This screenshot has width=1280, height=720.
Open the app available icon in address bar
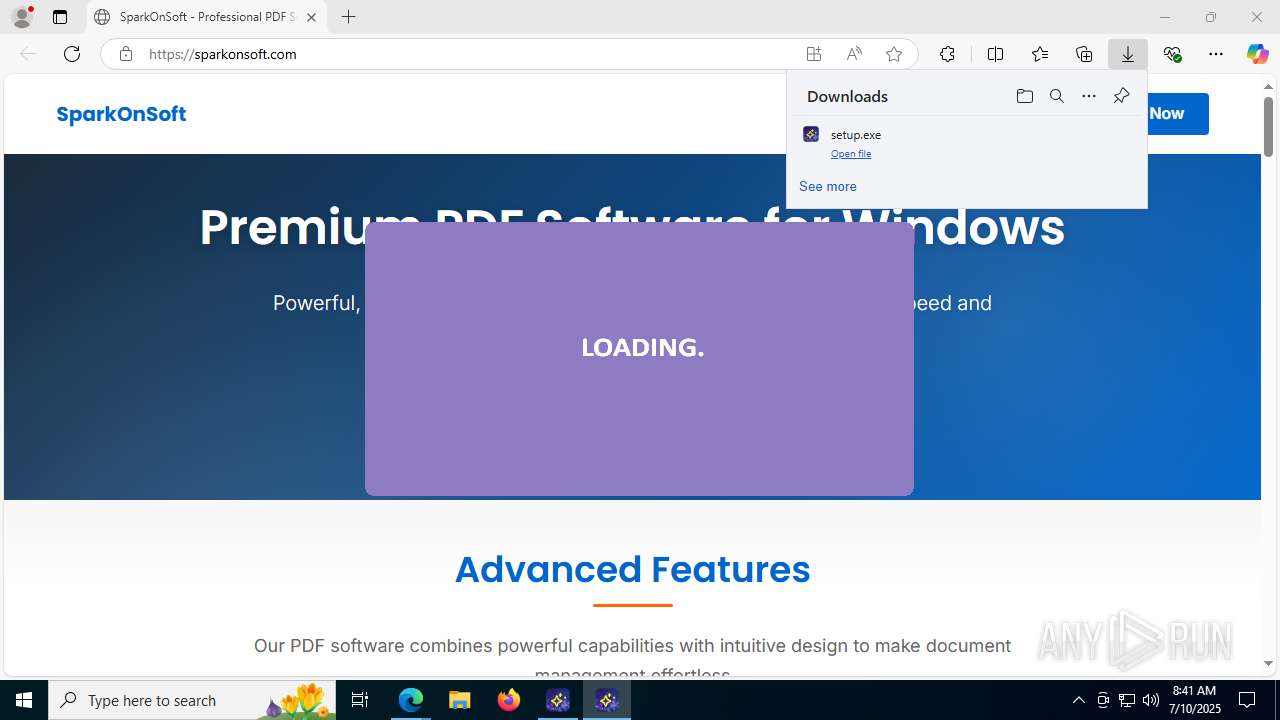[x=814, y=54]
